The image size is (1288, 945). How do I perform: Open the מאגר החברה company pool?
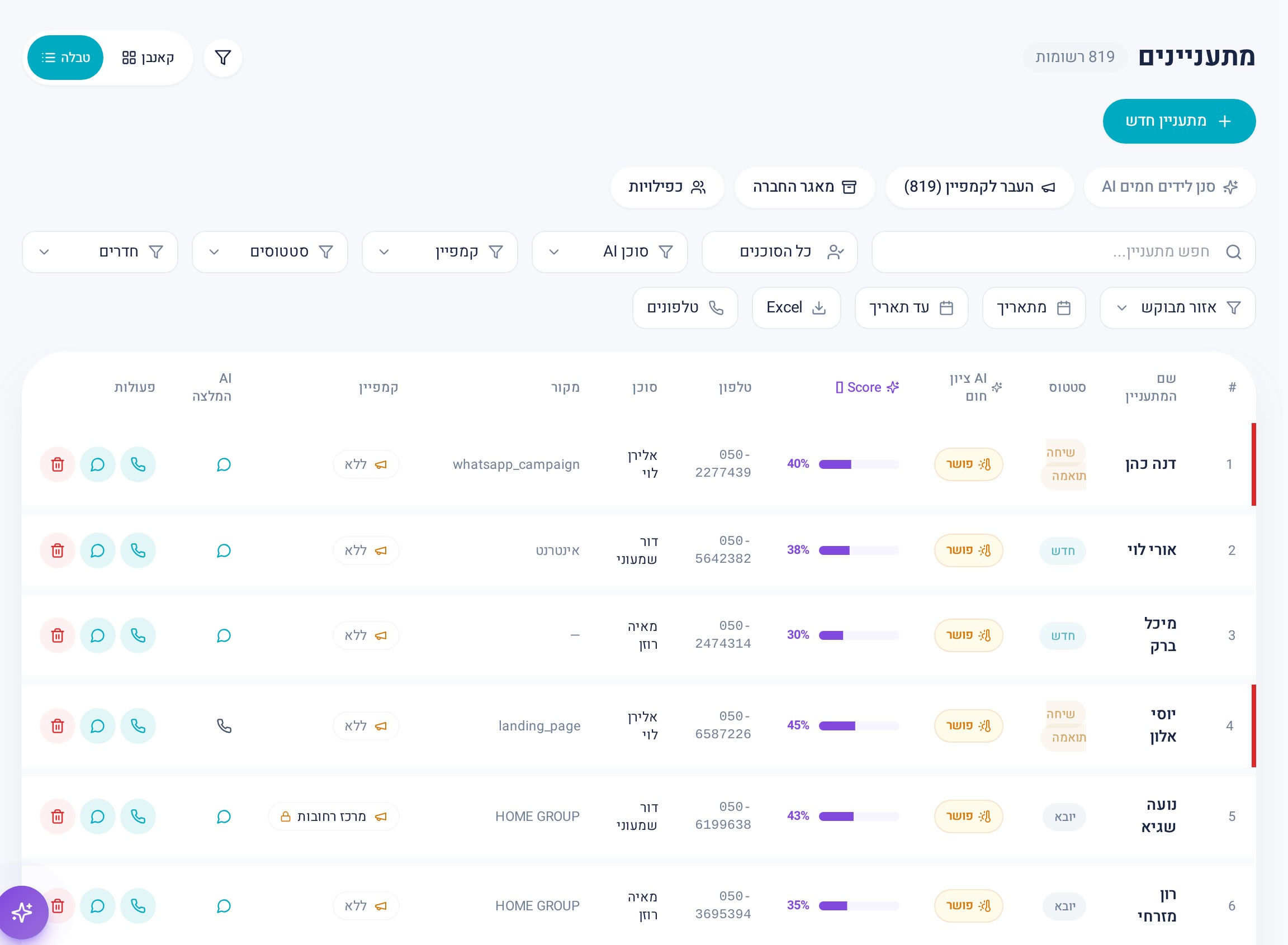click(804, 187)
